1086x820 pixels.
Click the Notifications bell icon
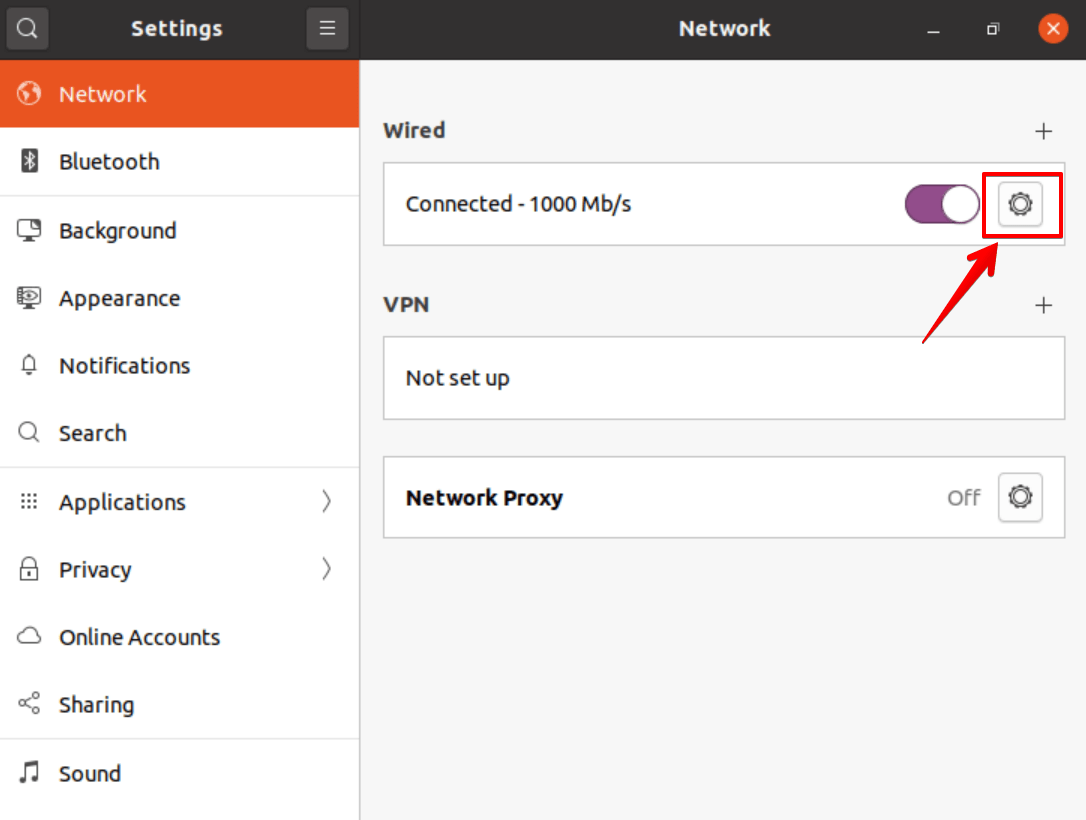[28, 365]
